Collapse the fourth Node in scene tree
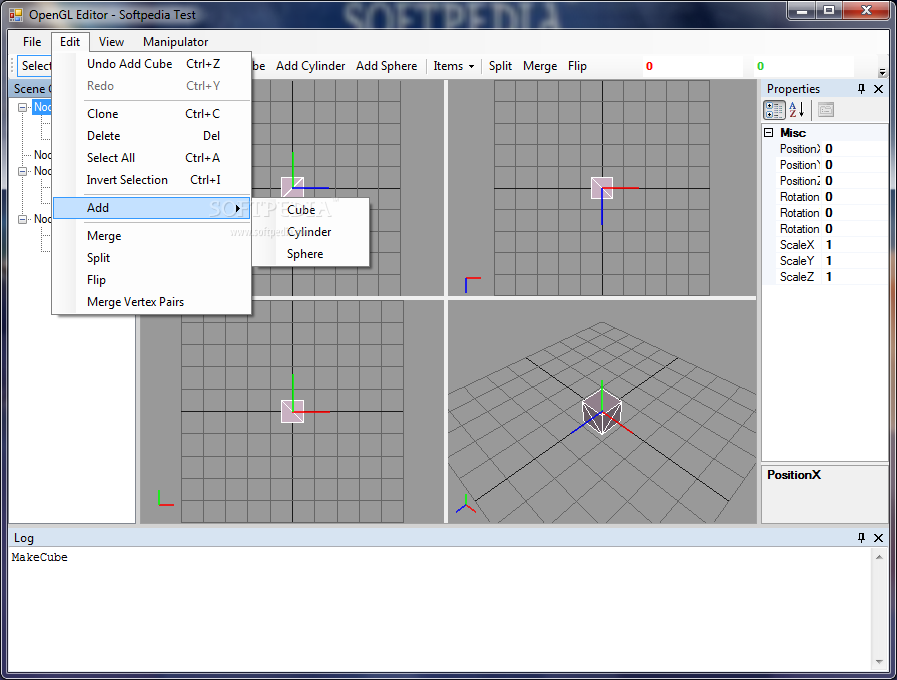The image size is (897, 680). 22,219
